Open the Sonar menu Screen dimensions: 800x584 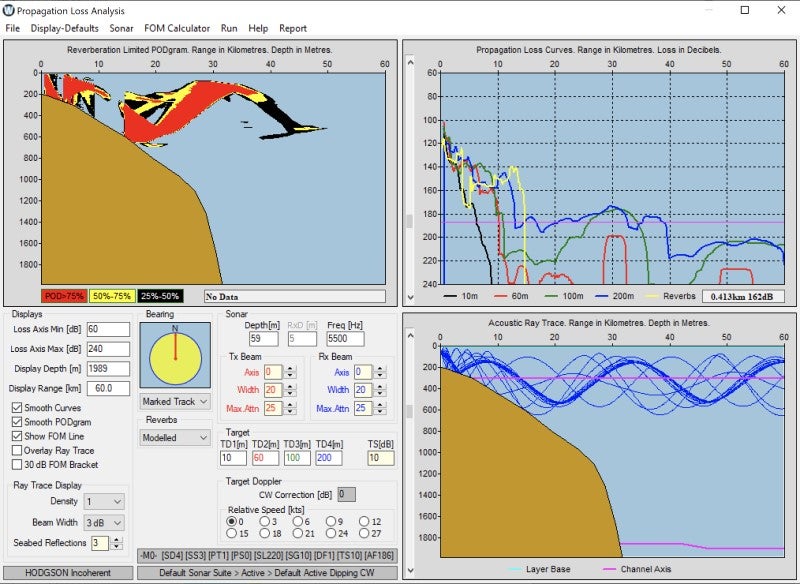(x=121, y=28)
